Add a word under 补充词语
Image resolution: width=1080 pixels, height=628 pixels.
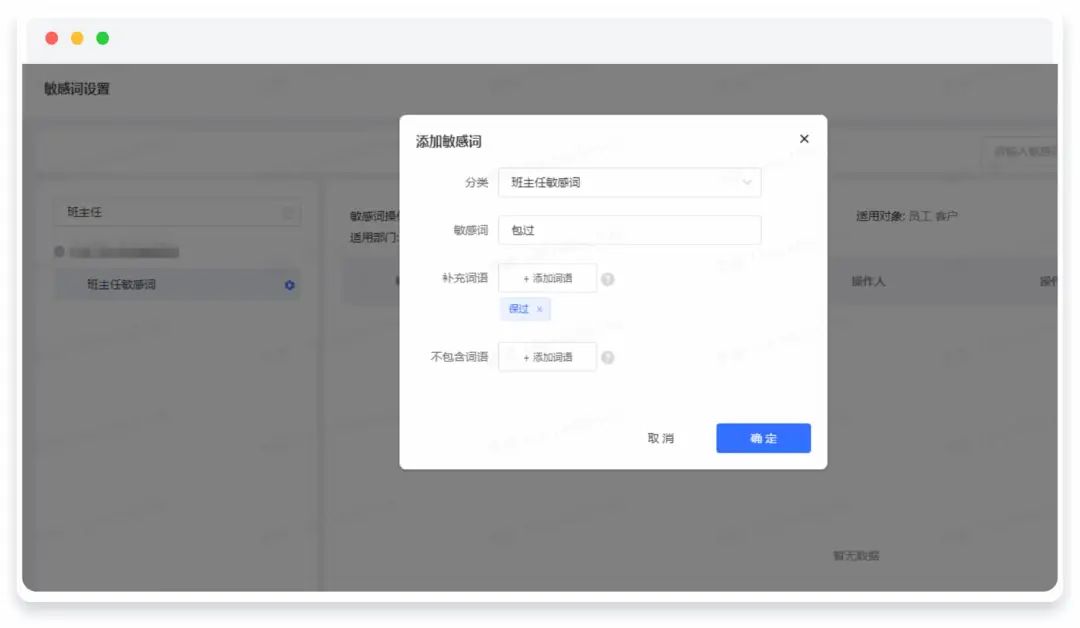(547, 279)
